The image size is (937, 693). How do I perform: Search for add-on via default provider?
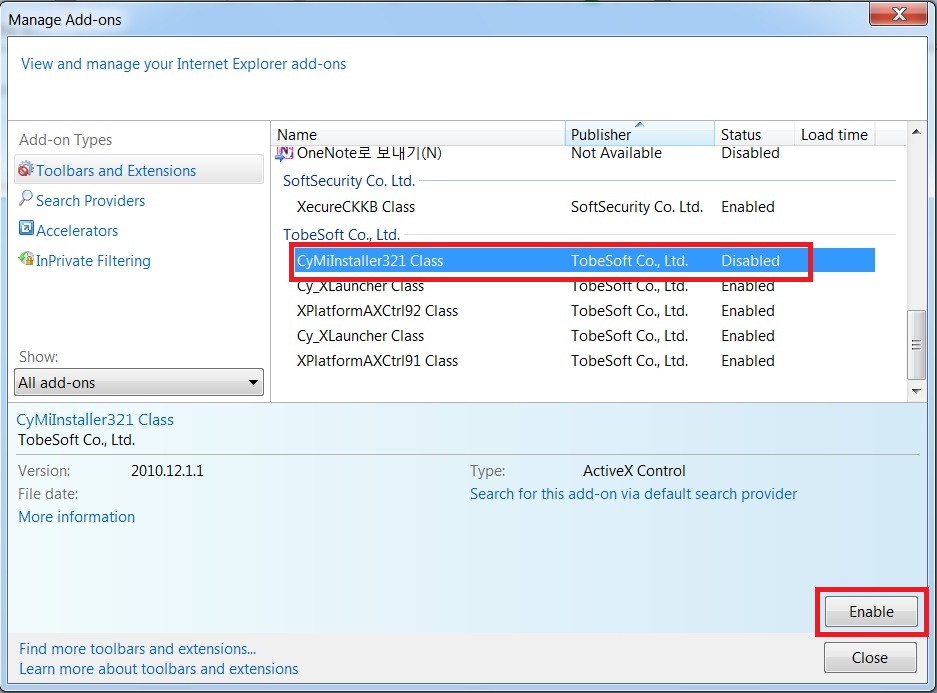tap(633, 494)
